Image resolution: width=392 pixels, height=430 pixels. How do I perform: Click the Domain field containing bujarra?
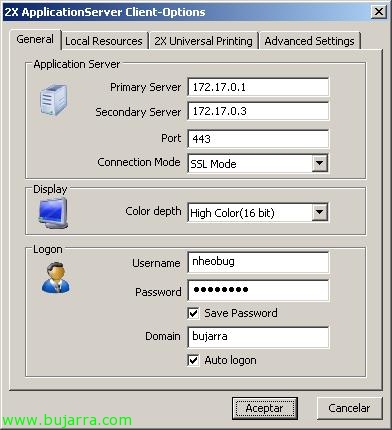tap(258, 337)
